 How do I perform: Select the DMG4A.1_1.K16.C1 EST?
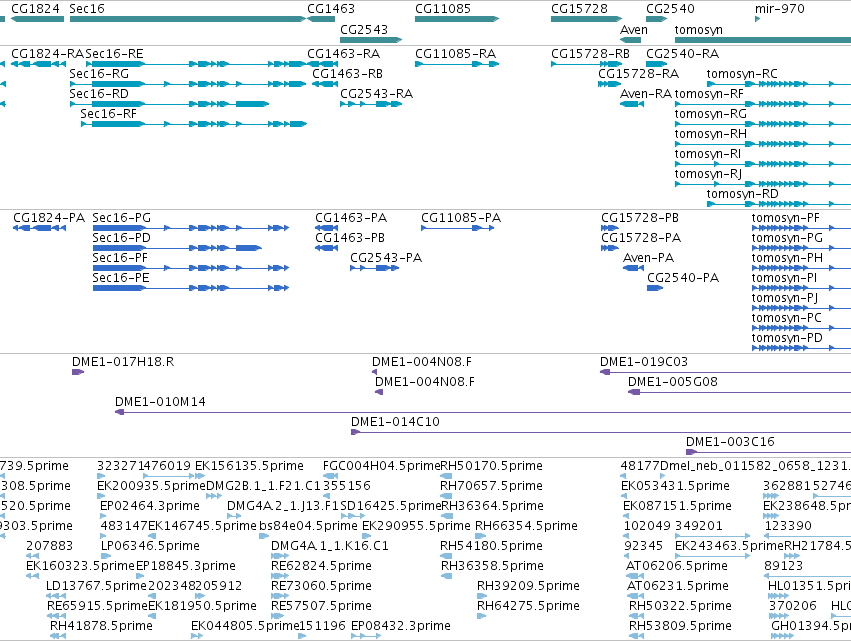[x=280, y=556]
